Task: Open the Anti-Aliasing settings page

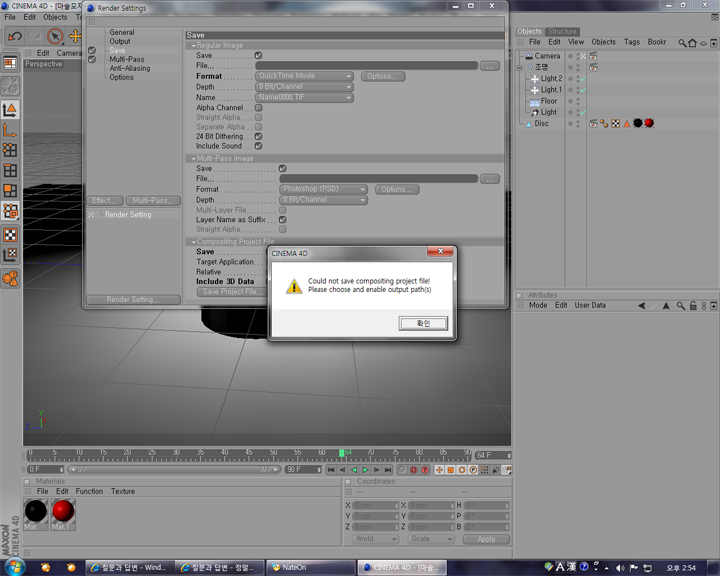Action: click(129, 68)
